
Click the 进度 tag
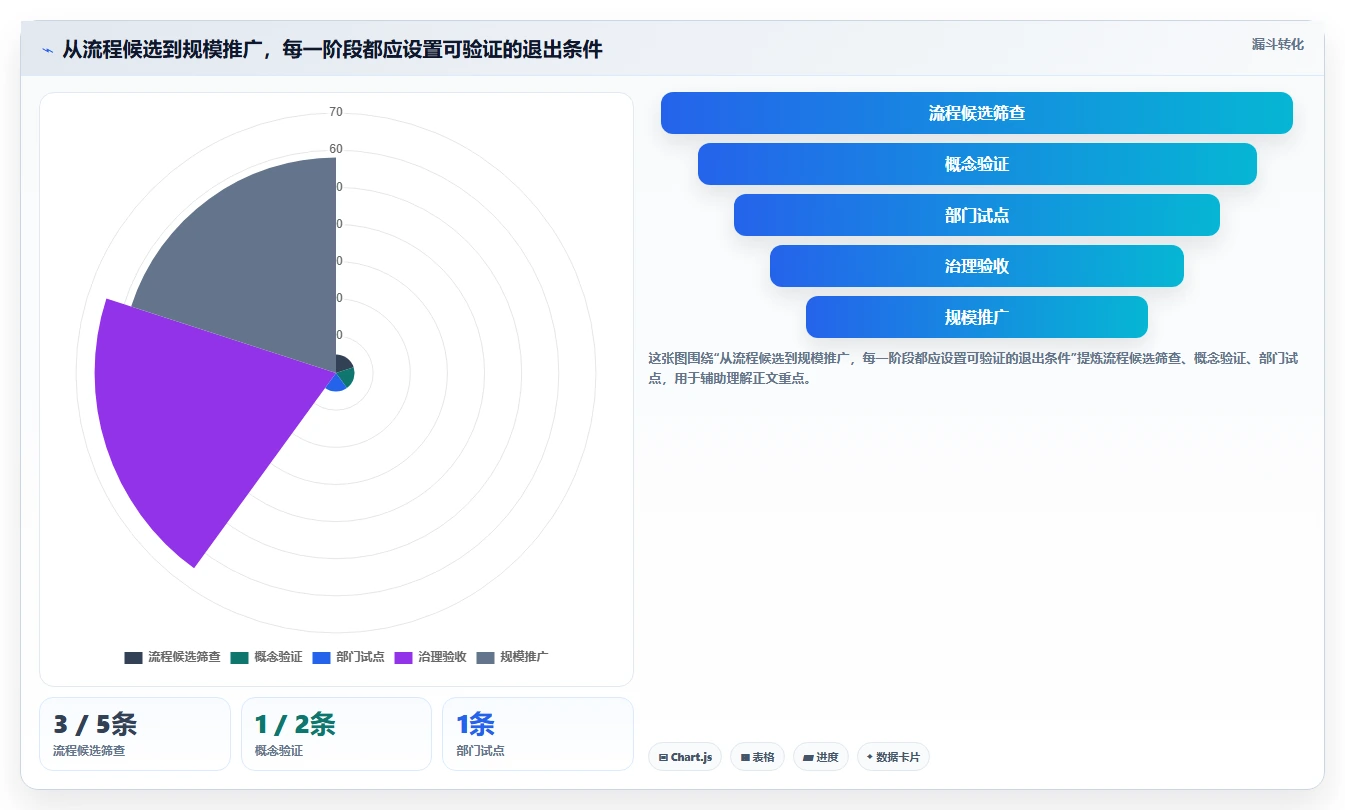tap(821, 757)
